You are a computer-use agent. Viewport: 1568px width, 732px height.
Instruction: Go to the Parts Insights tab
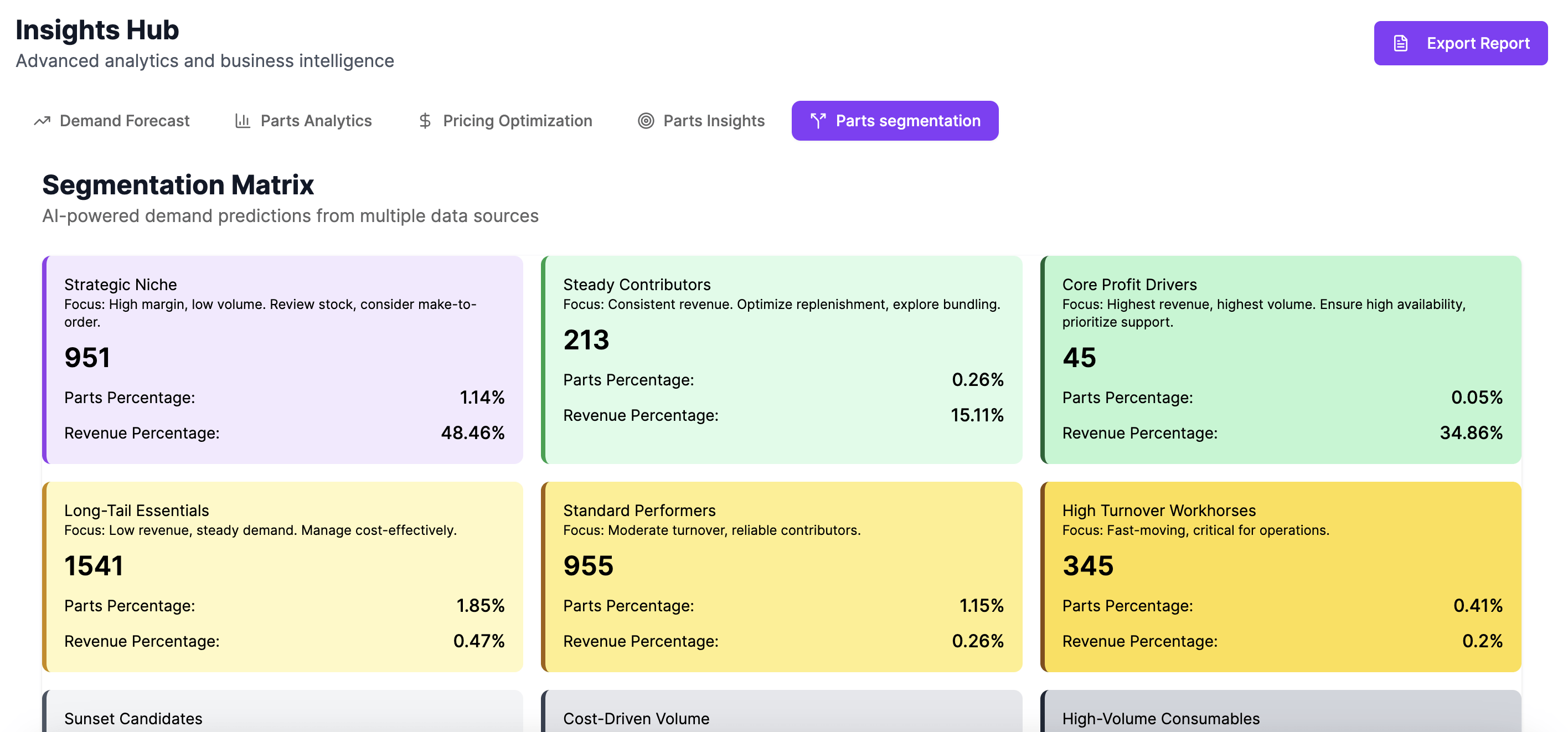click(x=701, y=121)
